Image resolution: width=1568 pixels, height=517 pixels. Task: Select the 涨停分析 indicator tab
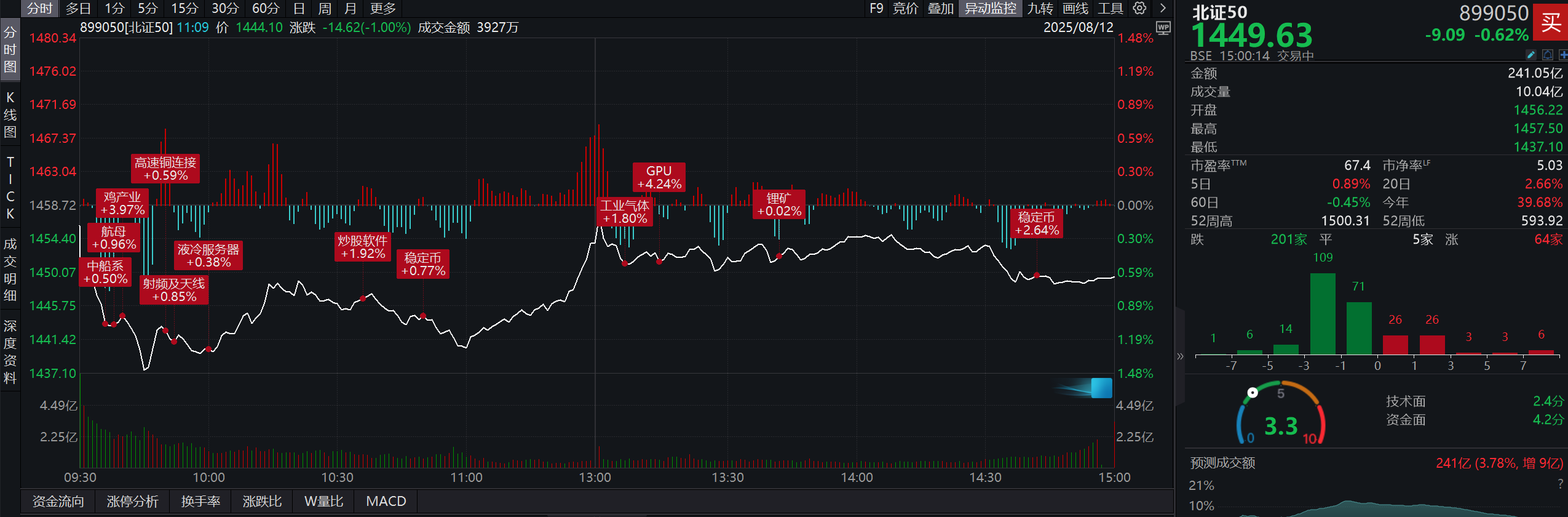pyautogui.click(x=132, y=501)
